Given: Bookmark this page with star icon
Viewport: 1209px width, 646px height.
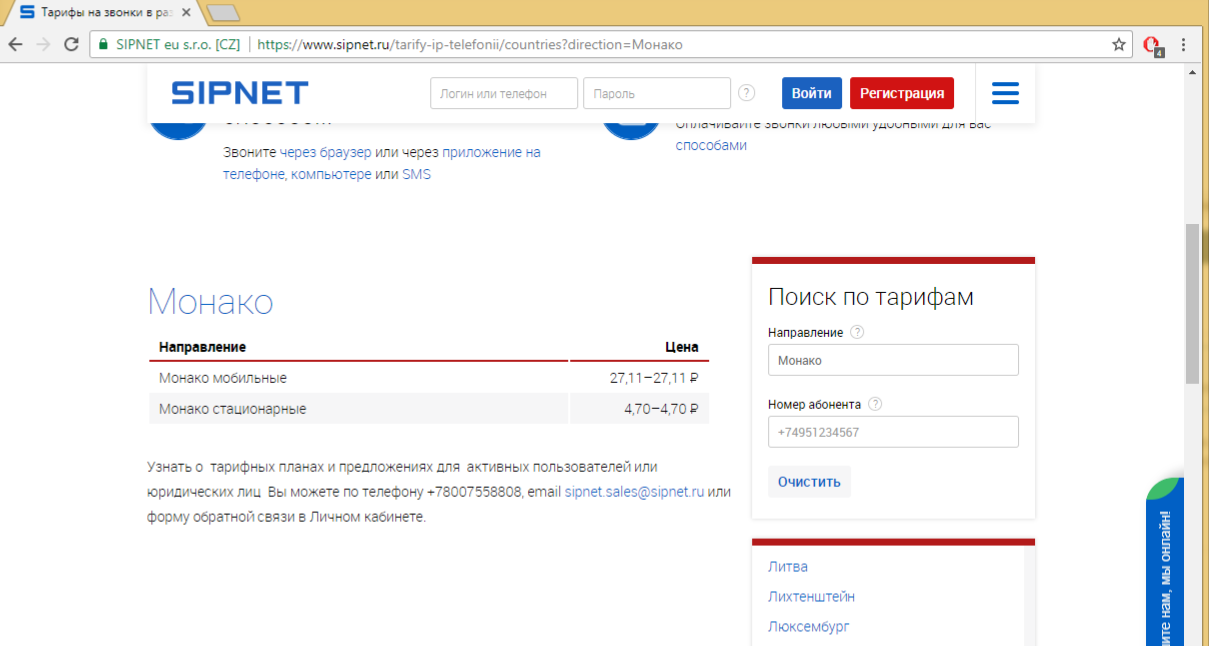Looking at the screenshot, I should (x=1119, y=44).
